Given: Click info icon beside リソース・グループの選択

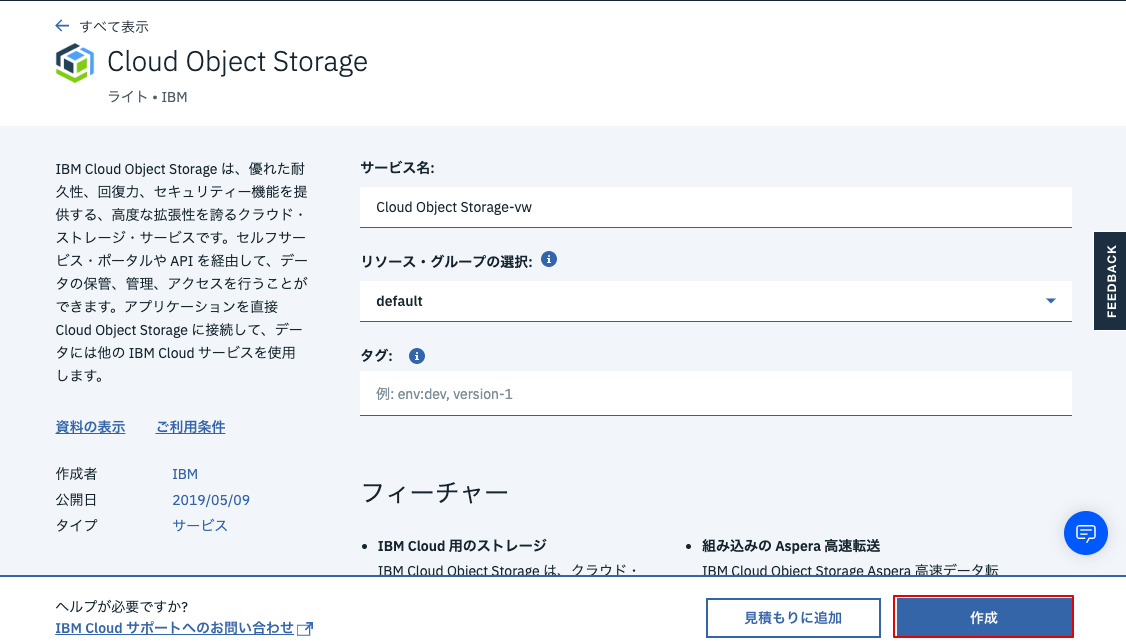Looking at the screenshot, I should (549, 259).
